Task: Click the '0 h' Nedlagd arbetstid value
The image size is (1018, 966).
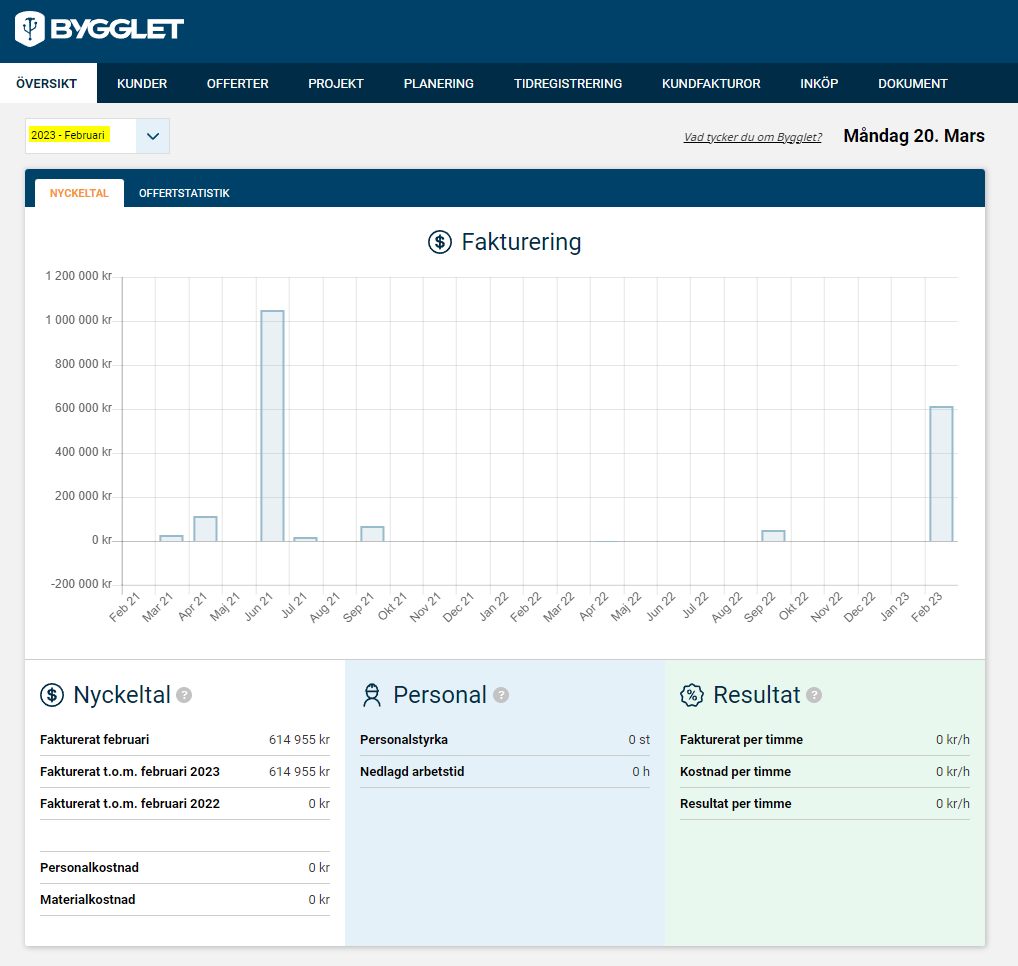Action: pyautogui.click(x=641, y=771)
